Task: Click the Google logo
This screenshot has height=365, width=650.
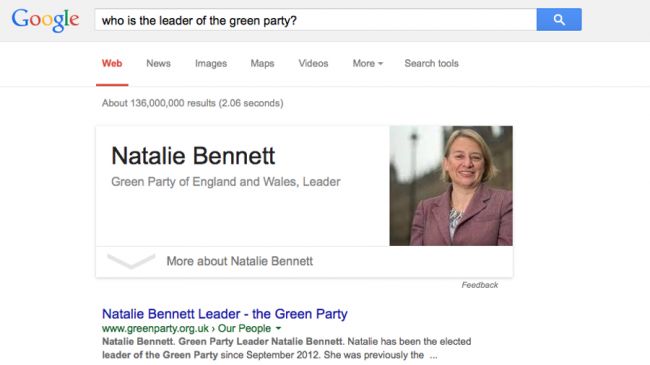Action: tap(45, 20)
